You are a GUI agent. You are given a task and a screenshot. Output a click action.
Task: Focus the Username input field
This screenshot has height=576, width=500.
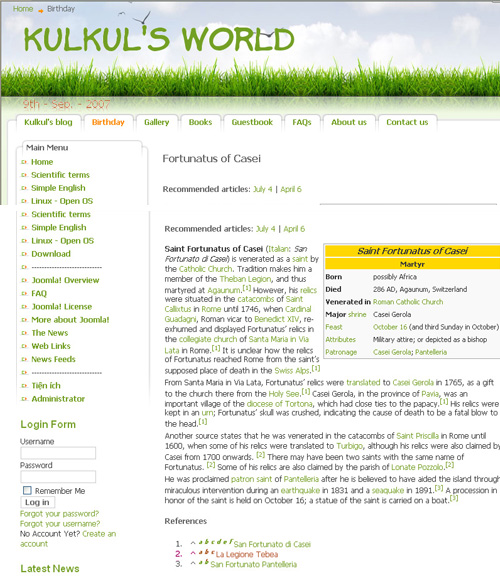pyautogui.click(x=58, y=453)
